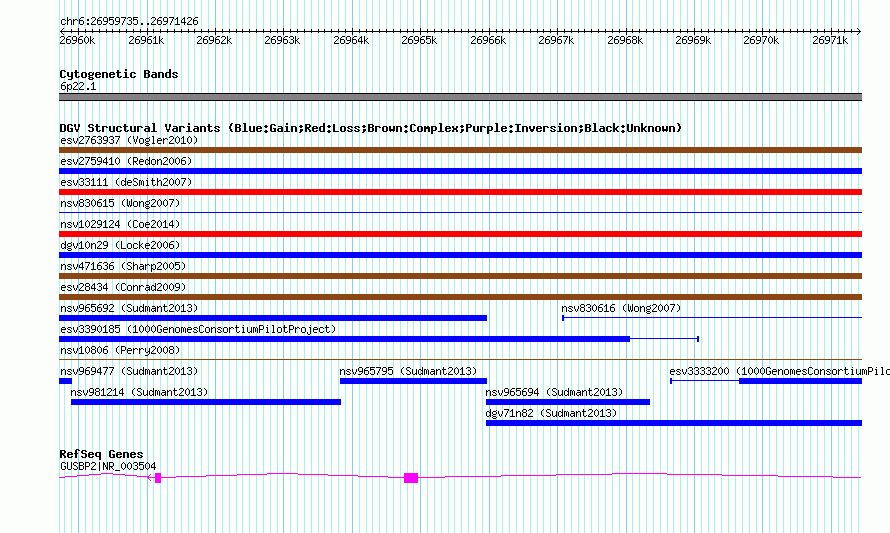Click the esv2763937 (Vogler2010) brown variant bar
890x533 pixels.
(460, 150)
